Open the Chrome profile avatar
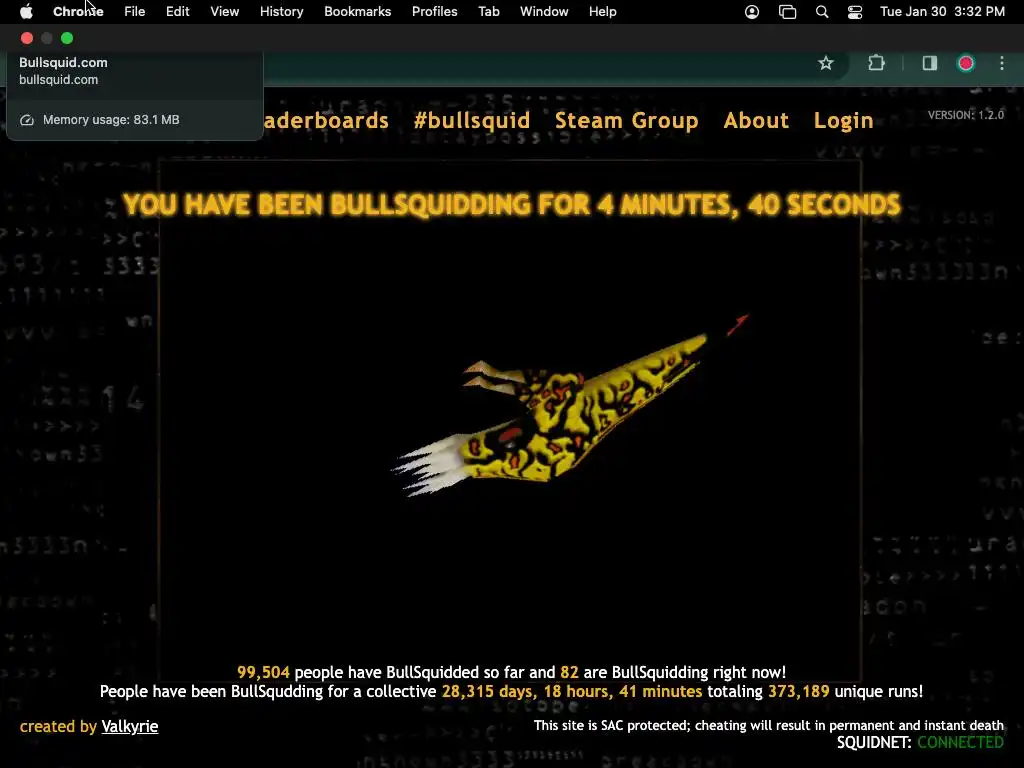Viewport: 1024px width, 768px height. pyautogui.click(x=966, y=63)
